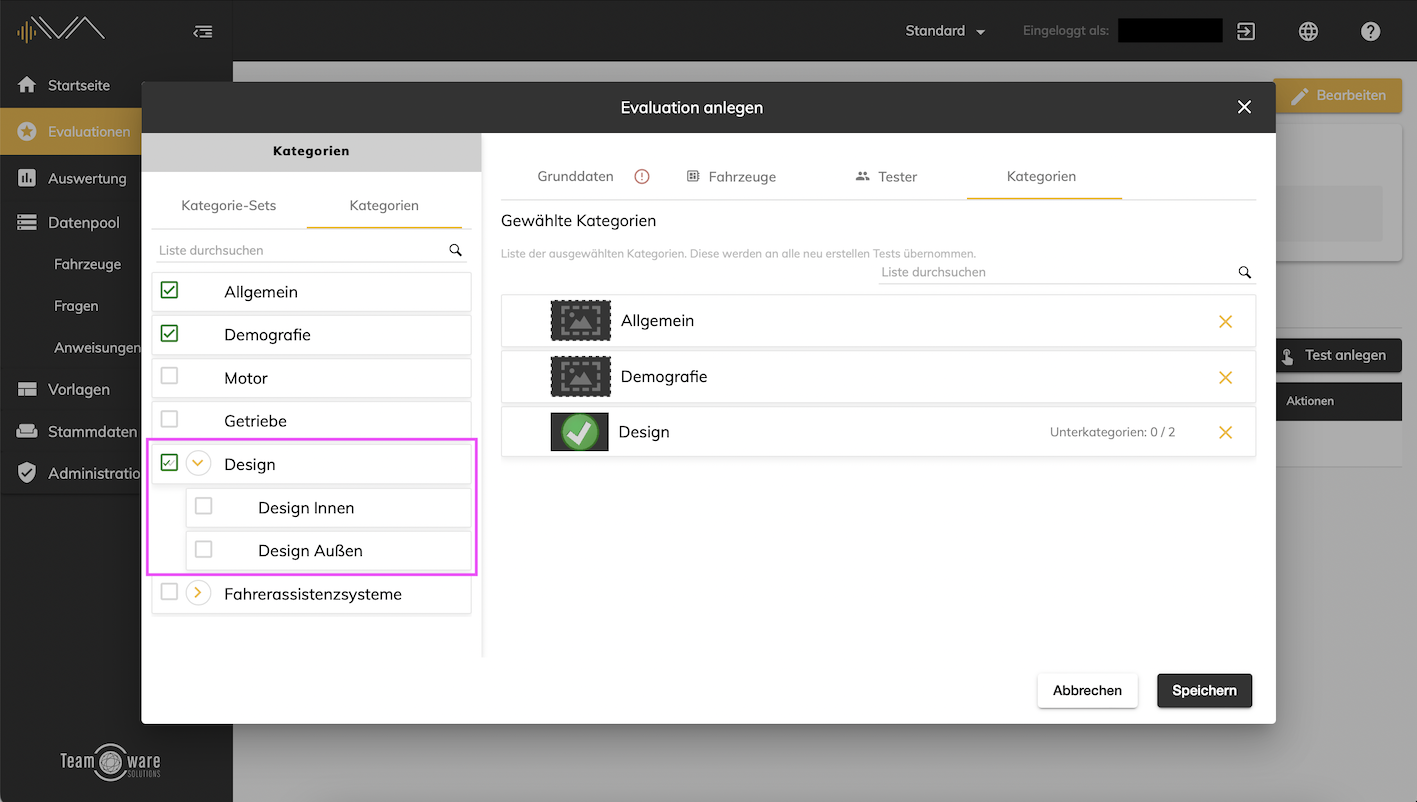Click the Design Innen label

pyautogui.click(x=306, y=508)
